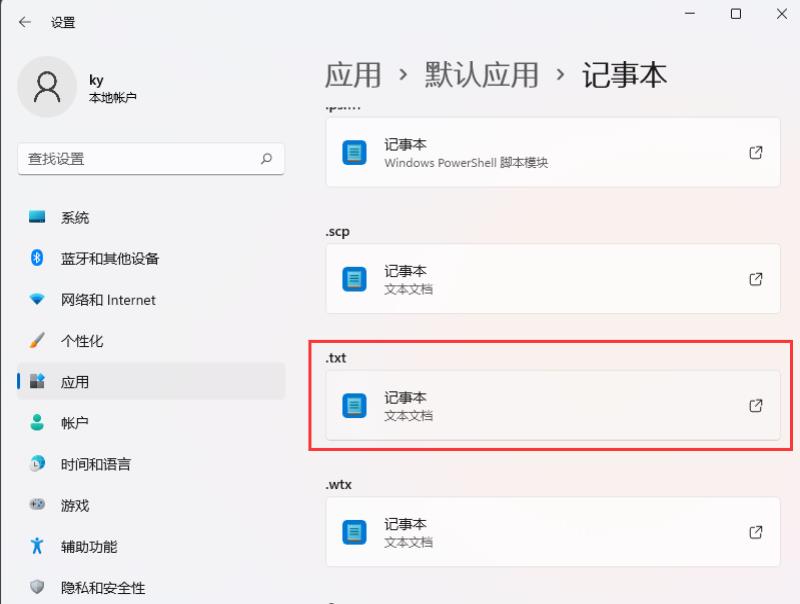The height and width of the screenshot is (604, 800).
Task: Open 帐户 settings from the sidebar
Action: pos(74,422)
